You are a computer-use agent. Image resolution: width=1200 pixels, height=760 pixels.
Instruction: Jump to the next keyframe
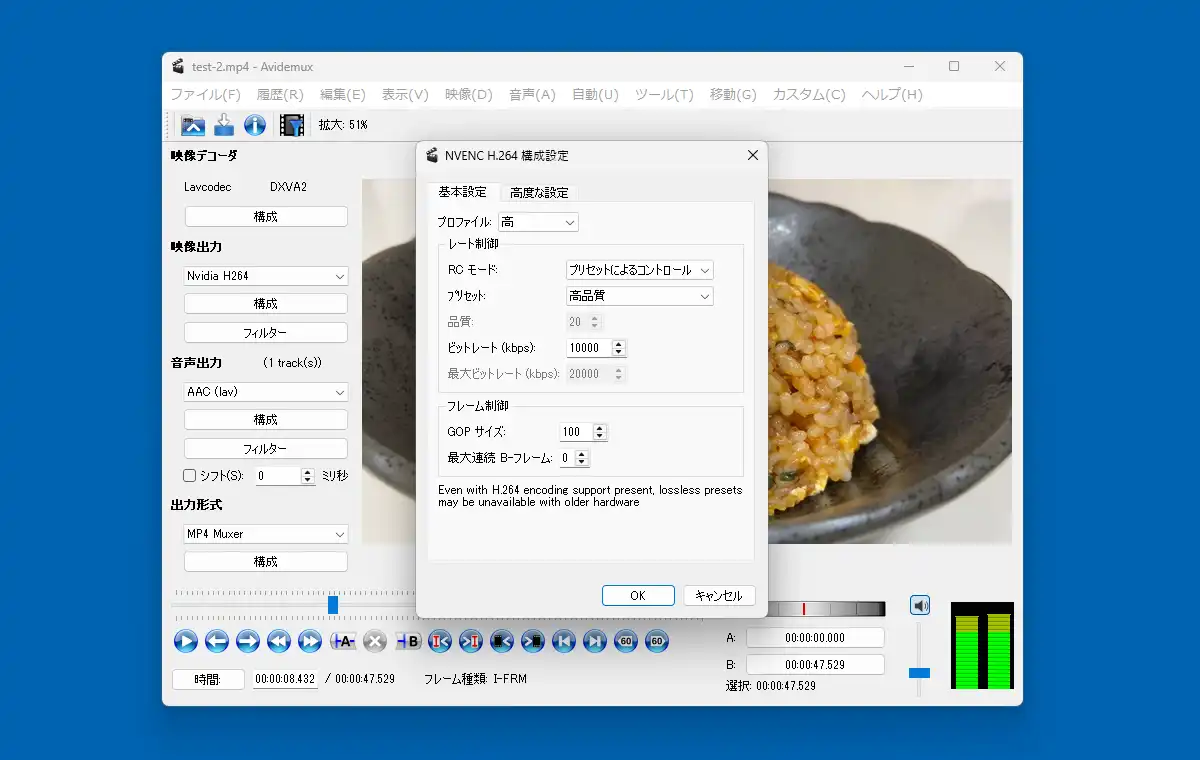point(311,642)
